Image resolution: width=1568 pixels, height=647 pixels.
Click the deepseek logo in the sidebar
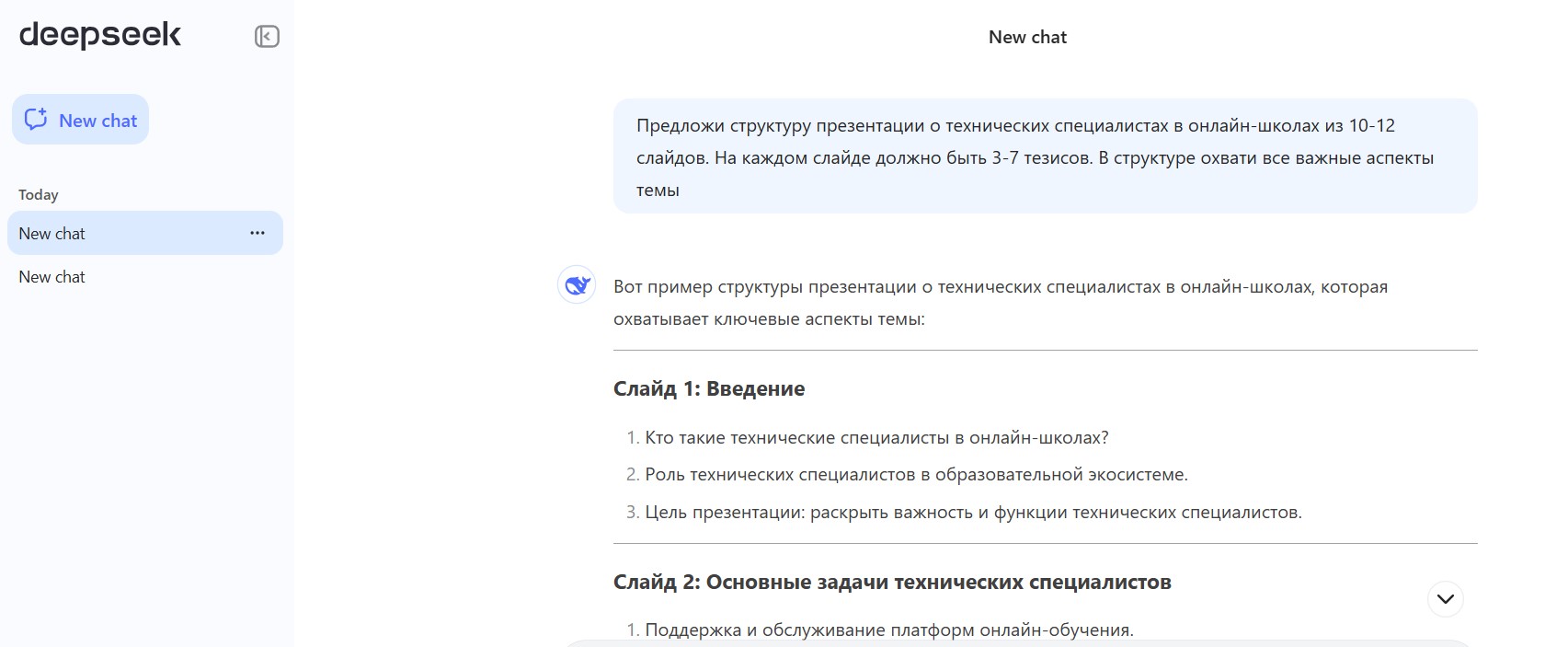[100, 36]
